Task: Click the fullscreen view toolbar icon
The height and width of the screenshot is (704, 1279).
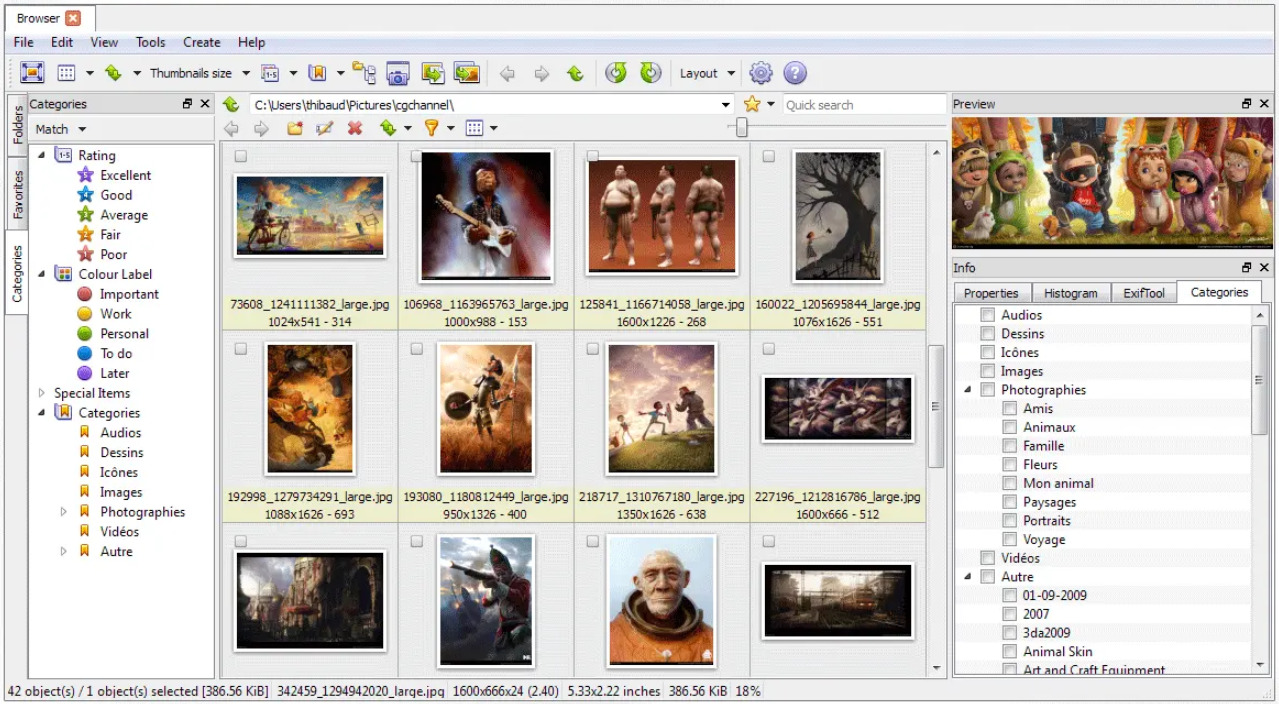Action: point(32,73)
